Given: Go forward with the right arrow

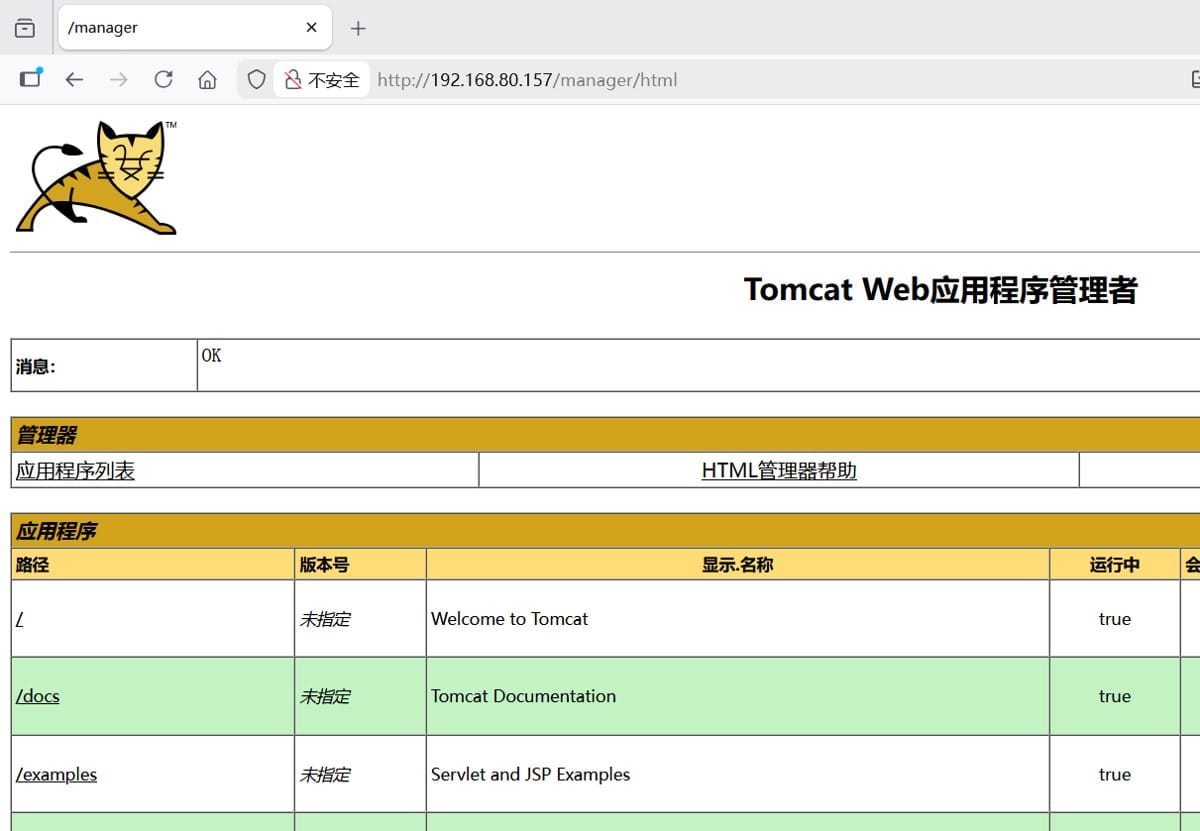Looking at the screenshot, I should (119, 80).
